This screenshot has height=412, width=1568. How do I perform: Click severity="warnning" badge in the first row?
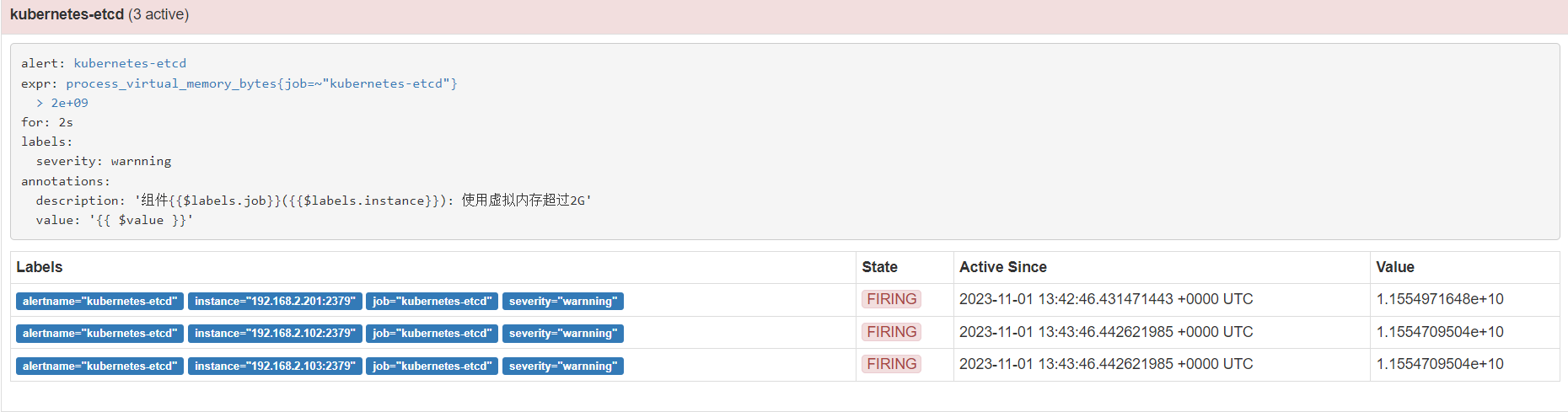[x=562, y=301]
